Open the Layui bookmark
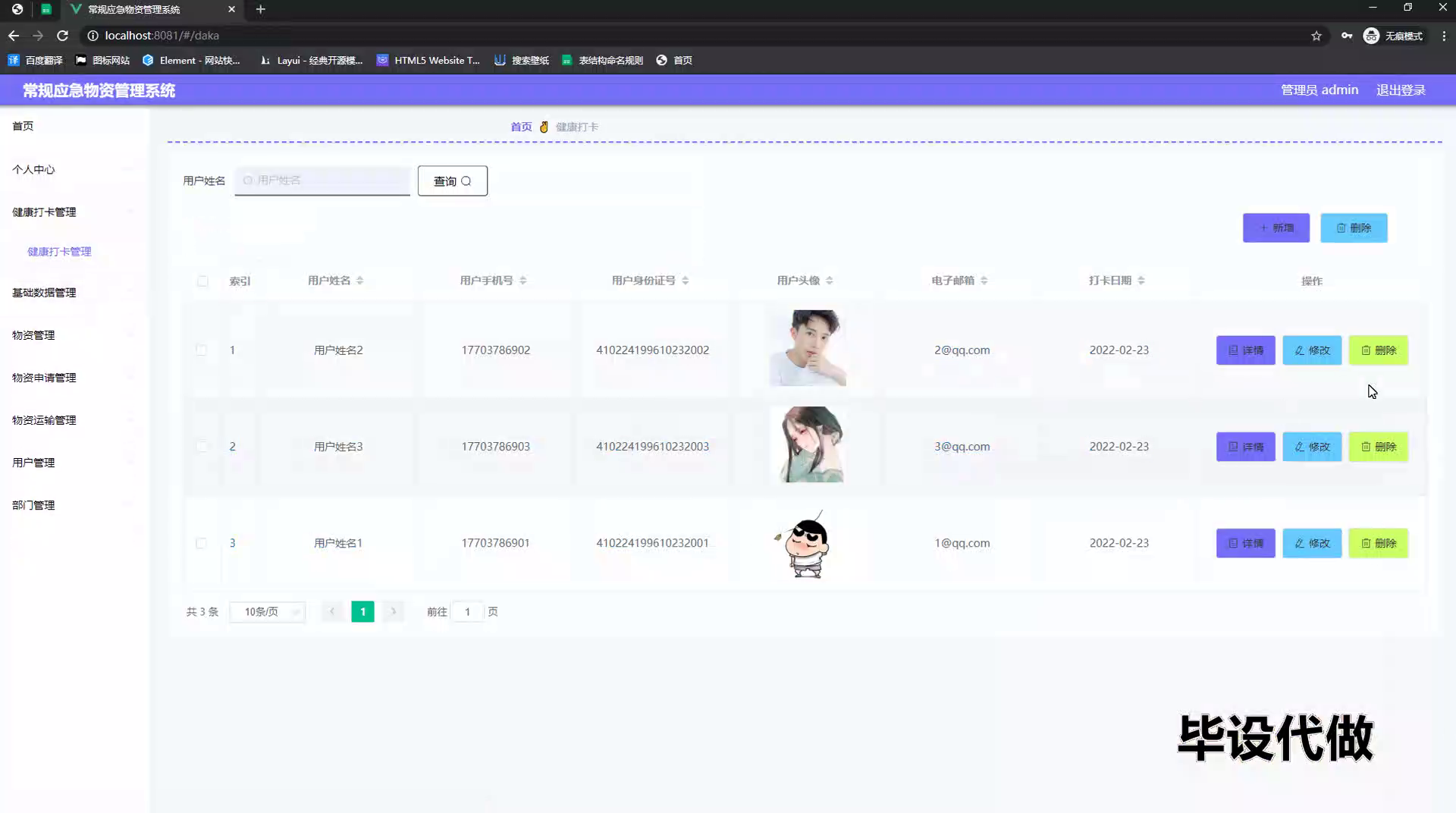This screenshot has height=813, width=1456. tap(312, 60)
